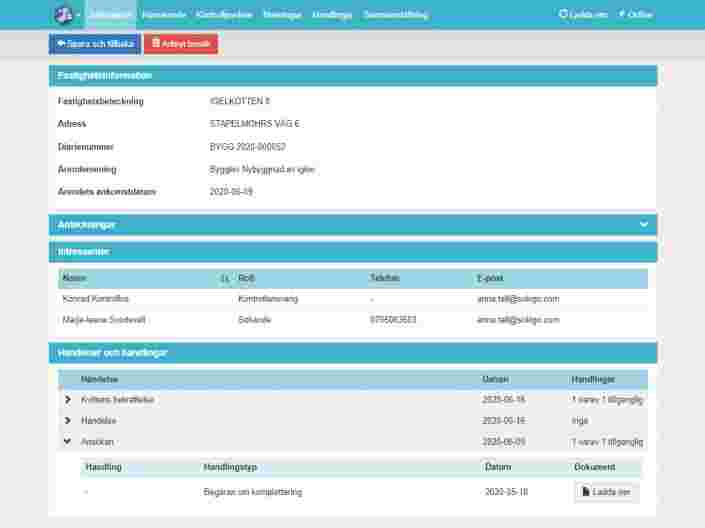This screenshot has width=705, height=528.
Task: Open the dropdown caret beside the logo
Action: [78, 16]
